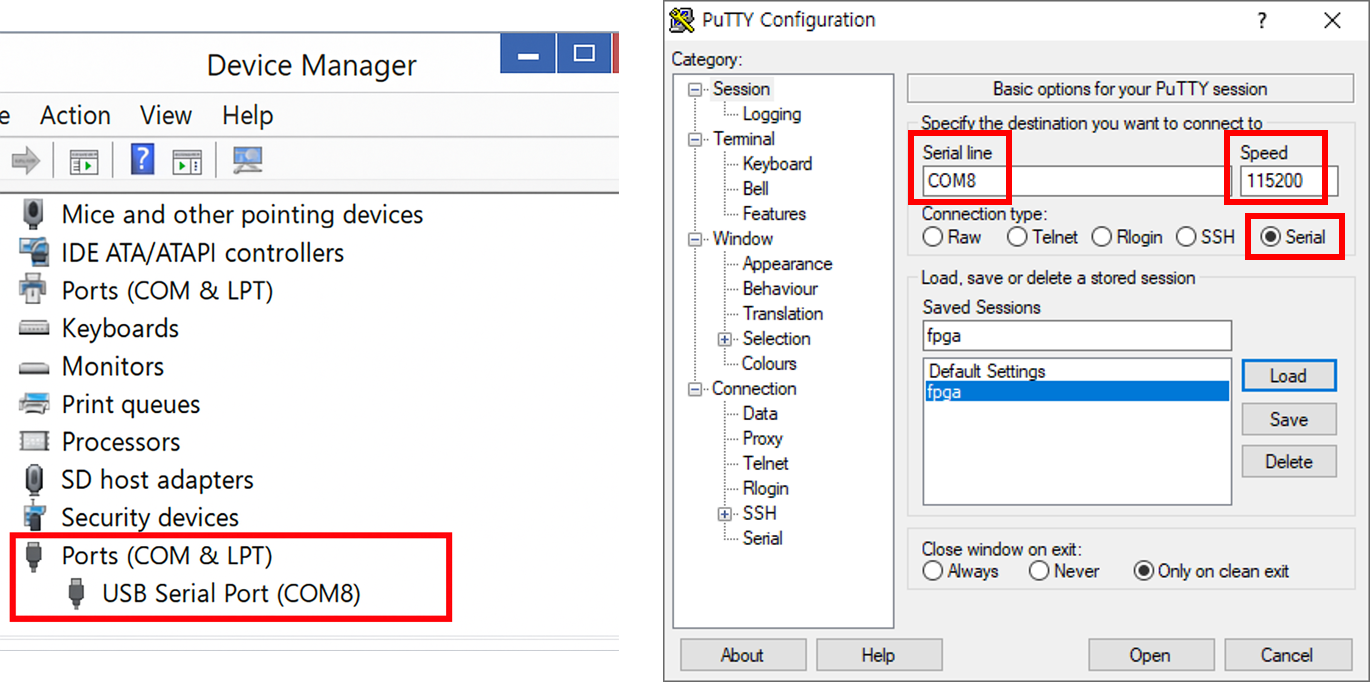Image resolution: width=1370 pixels, height=682 pixels.
Task: Click the Help button at PuTTY bottom
Action: 878,655
